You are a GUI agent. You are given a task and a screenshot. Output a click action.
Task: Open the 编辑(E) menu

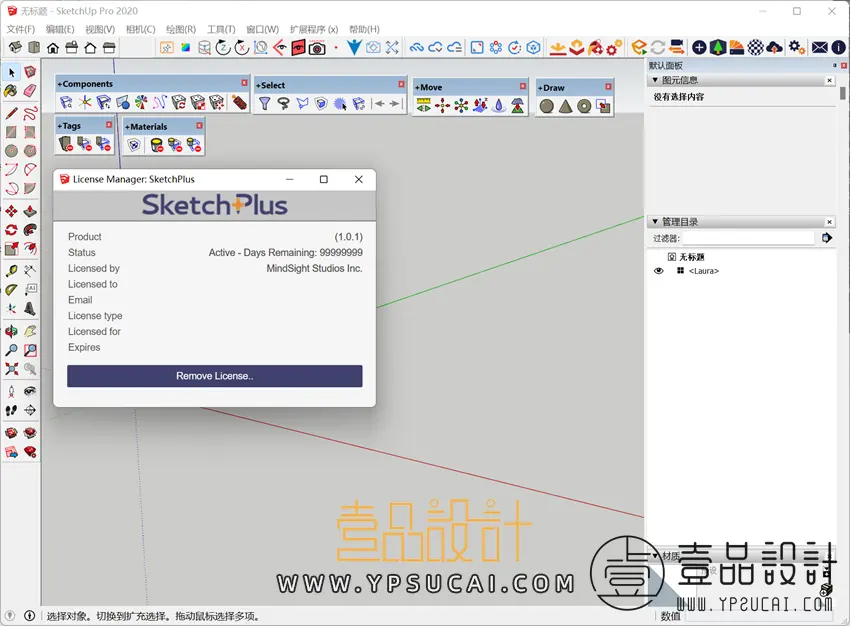click(x=60, y=29)
